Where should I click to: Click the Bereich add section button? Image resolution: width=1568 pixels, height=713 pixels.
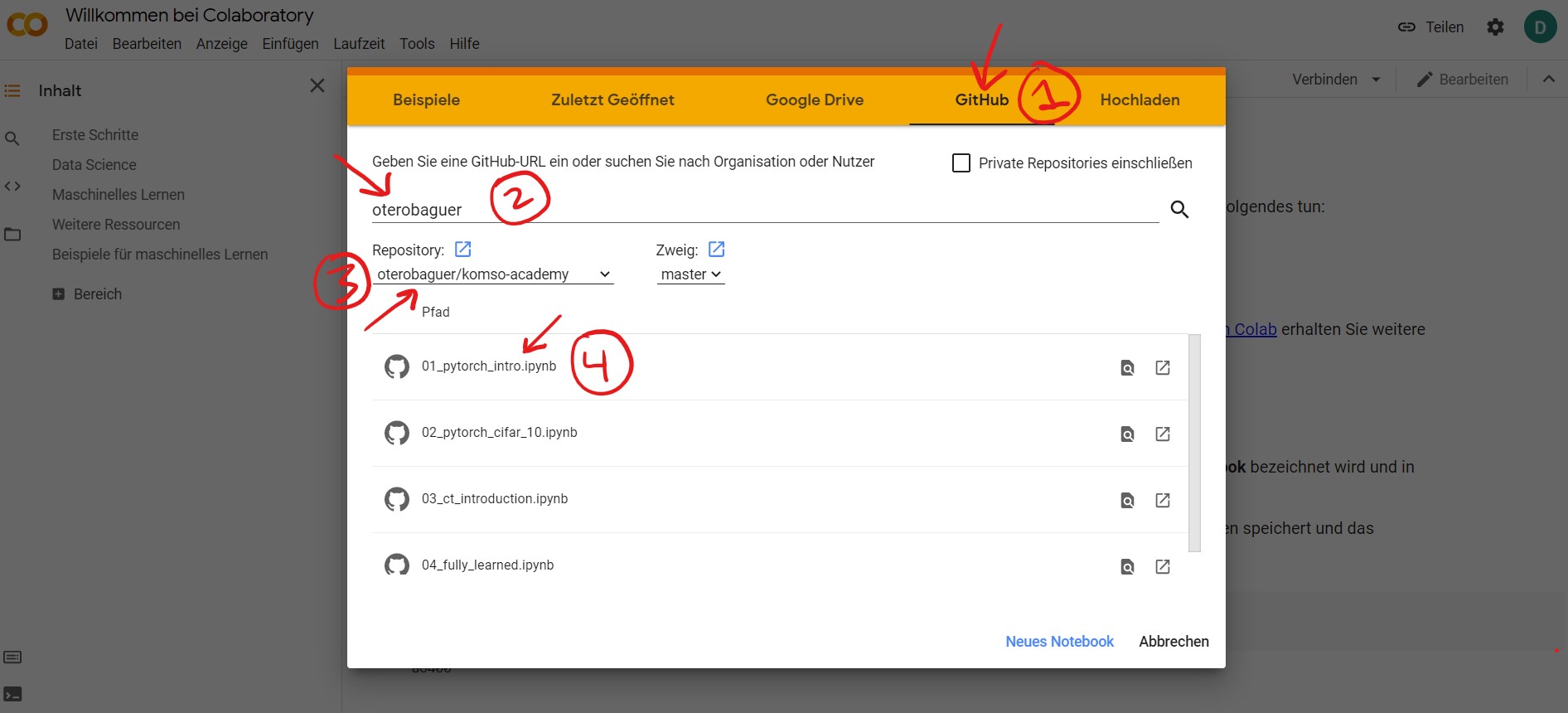click(87, 294)
